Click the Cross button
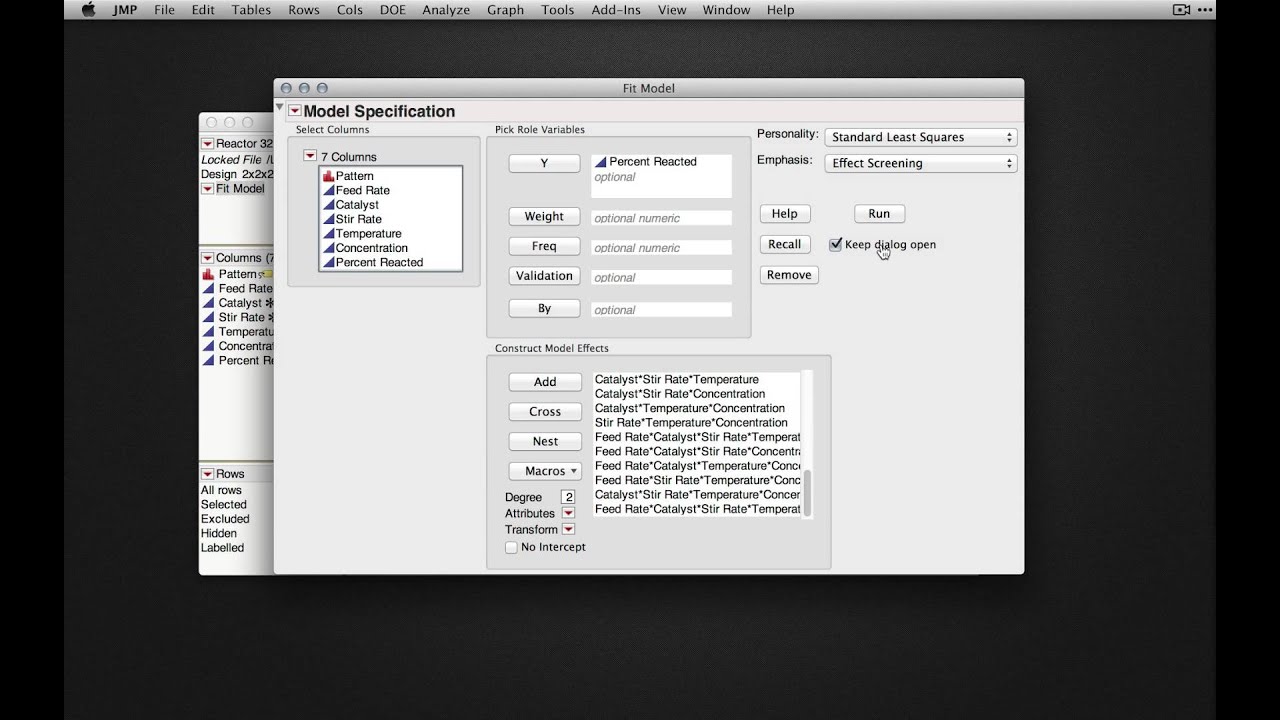The width and height of the screenshot is (1280, 720). pos(545,412)
